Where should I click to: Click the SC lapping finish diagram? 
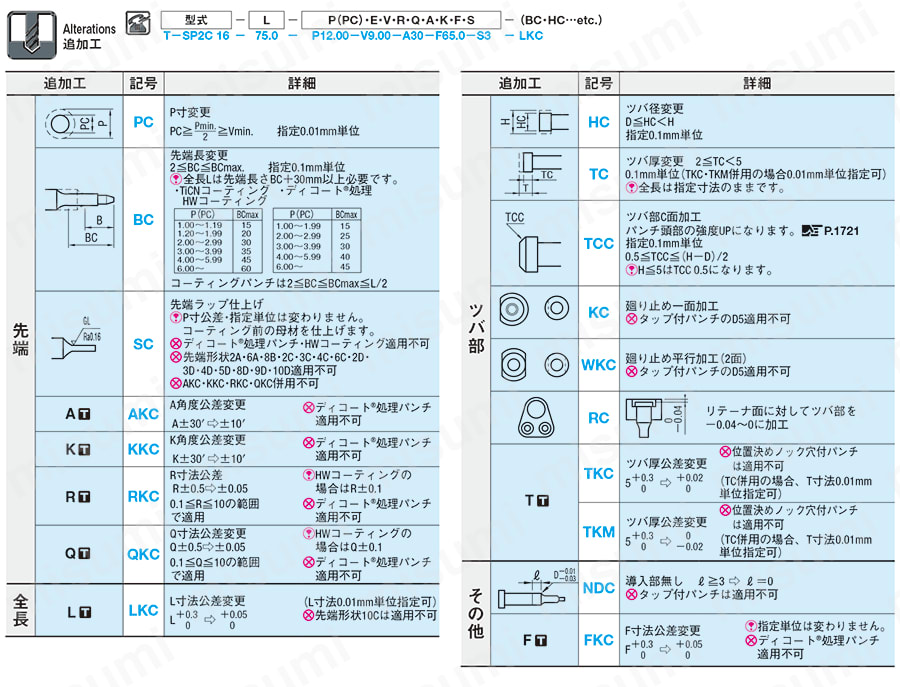pos(76,340)
